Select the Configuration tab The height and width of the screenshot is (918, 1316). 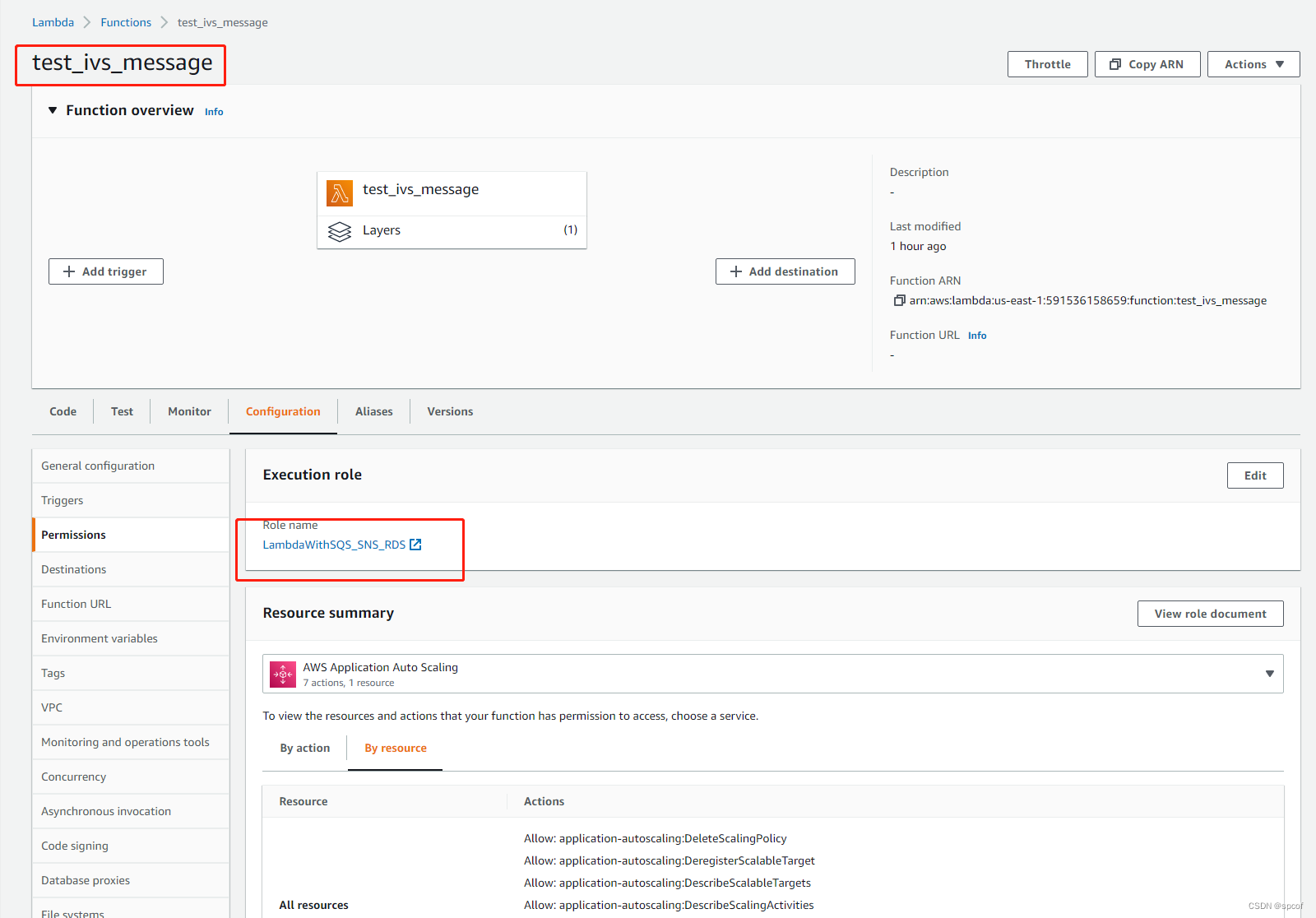(x=283, y=411)
